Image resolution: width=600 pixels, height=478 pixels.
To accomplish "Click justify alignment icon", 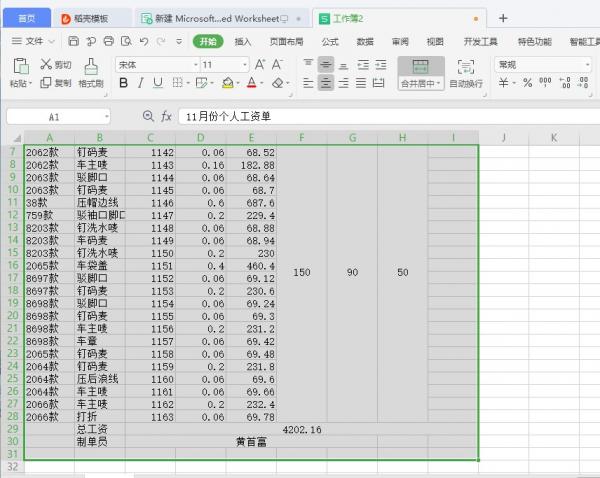I will click(361, 83).
